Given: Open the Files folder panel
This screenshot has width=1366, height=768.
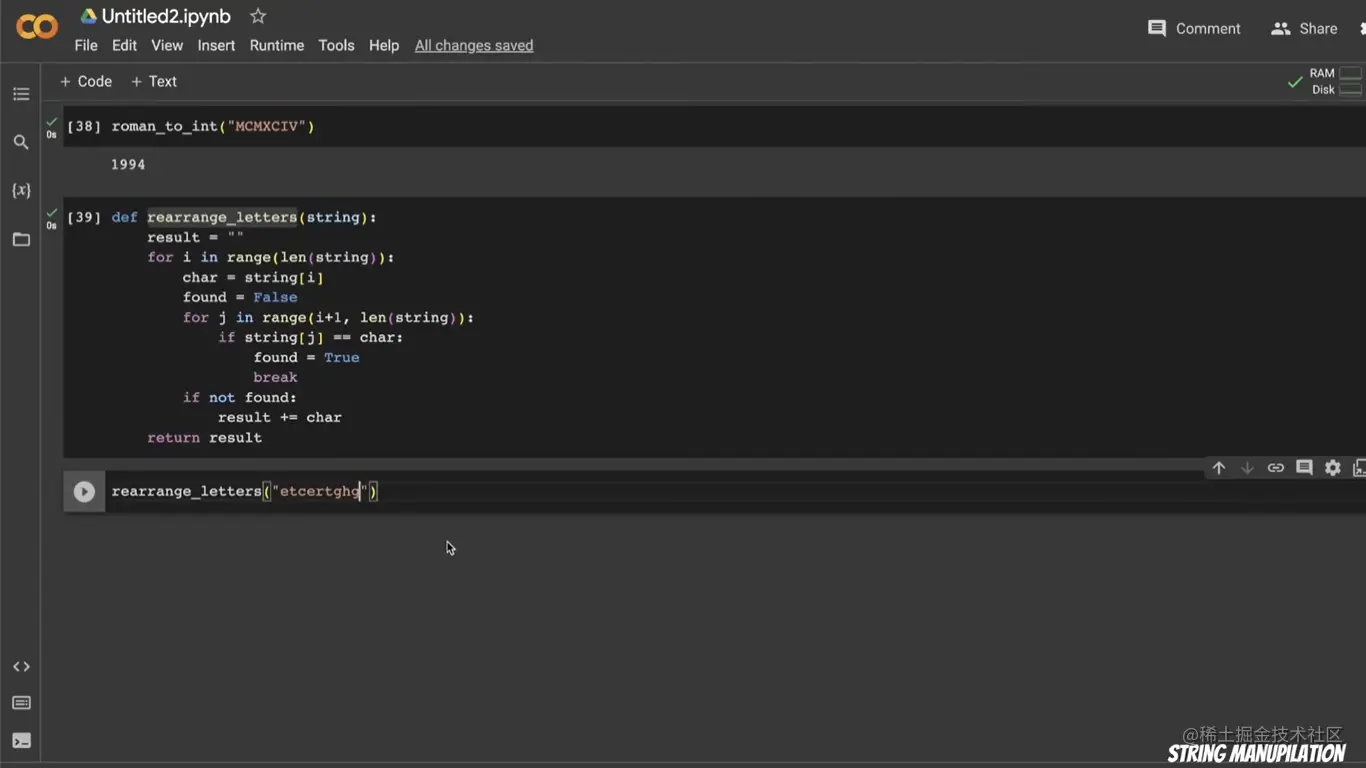Looking at the screenshot, I should pyautogui.click(x=21, y=240).
